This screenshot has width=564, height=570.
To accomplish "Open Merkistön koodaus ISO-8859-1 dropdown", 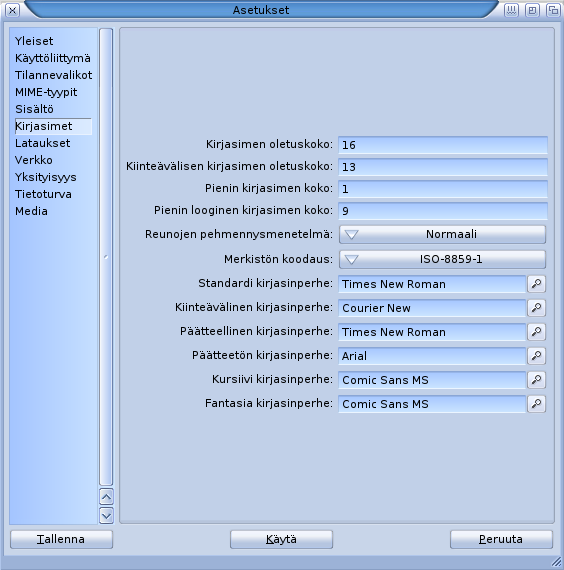I will pos(443,260).
